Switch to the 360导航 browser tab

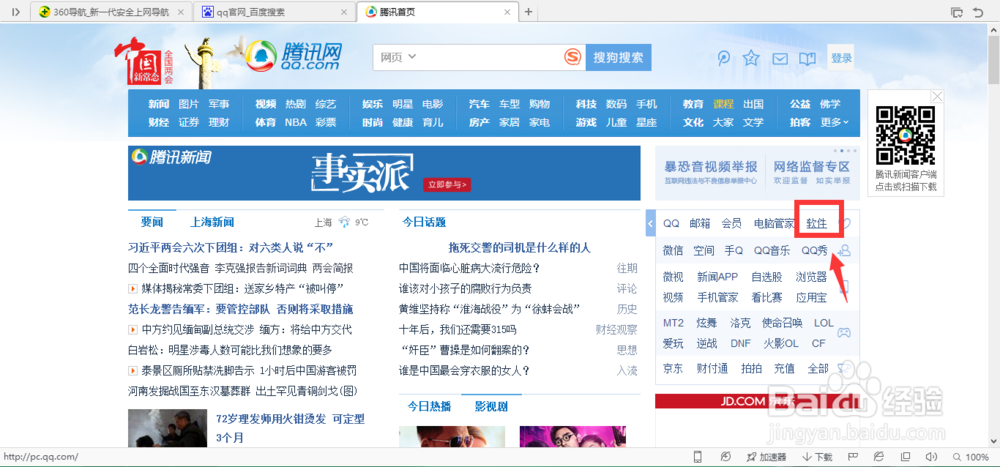(x=111, y=12)
